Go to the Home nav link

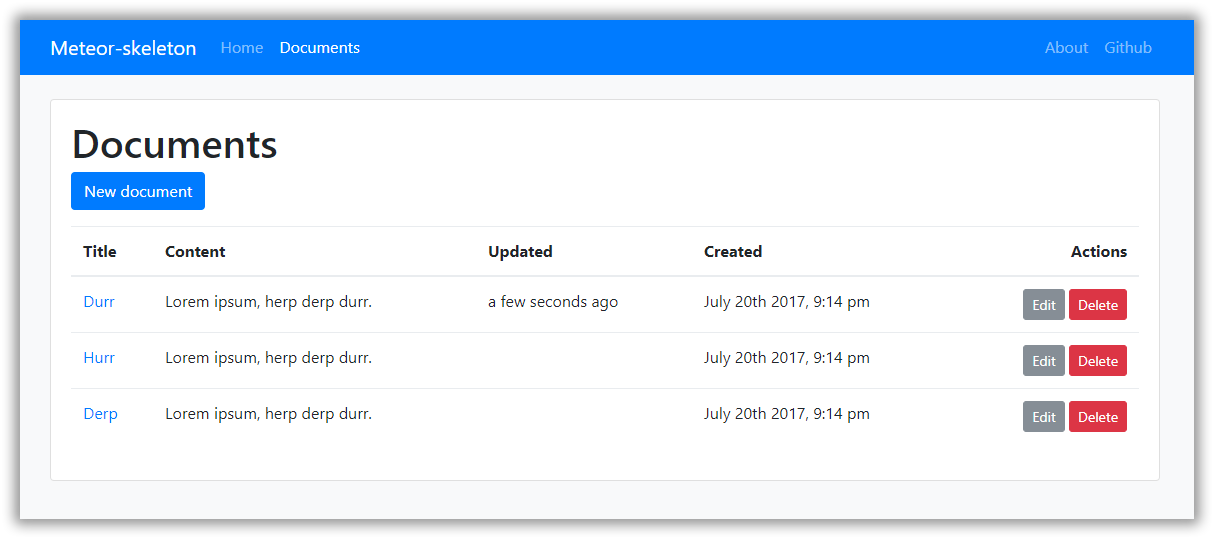(x=242, y=48)
